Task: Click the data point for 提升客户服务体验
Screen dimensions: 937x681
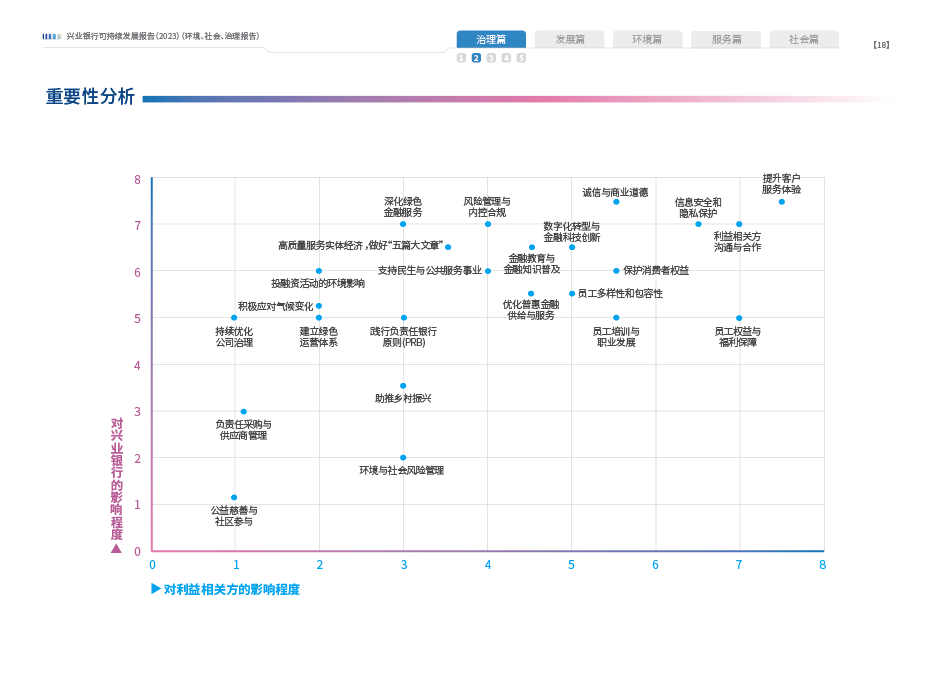Action: (781, 201)
